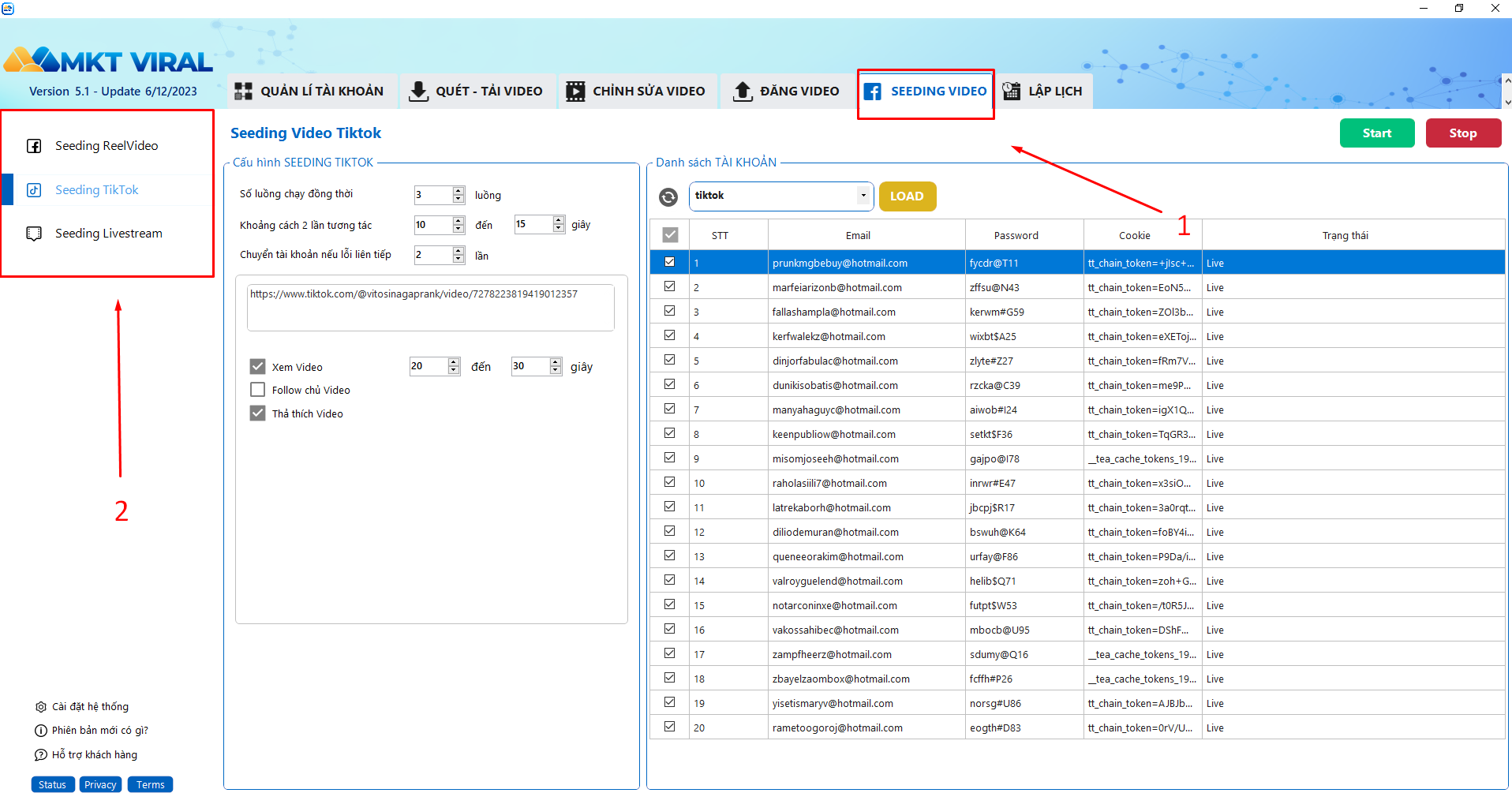Click the Hỗ trợ khách hàng help icon
1512x793 pixels.
[x=41, y=755]
